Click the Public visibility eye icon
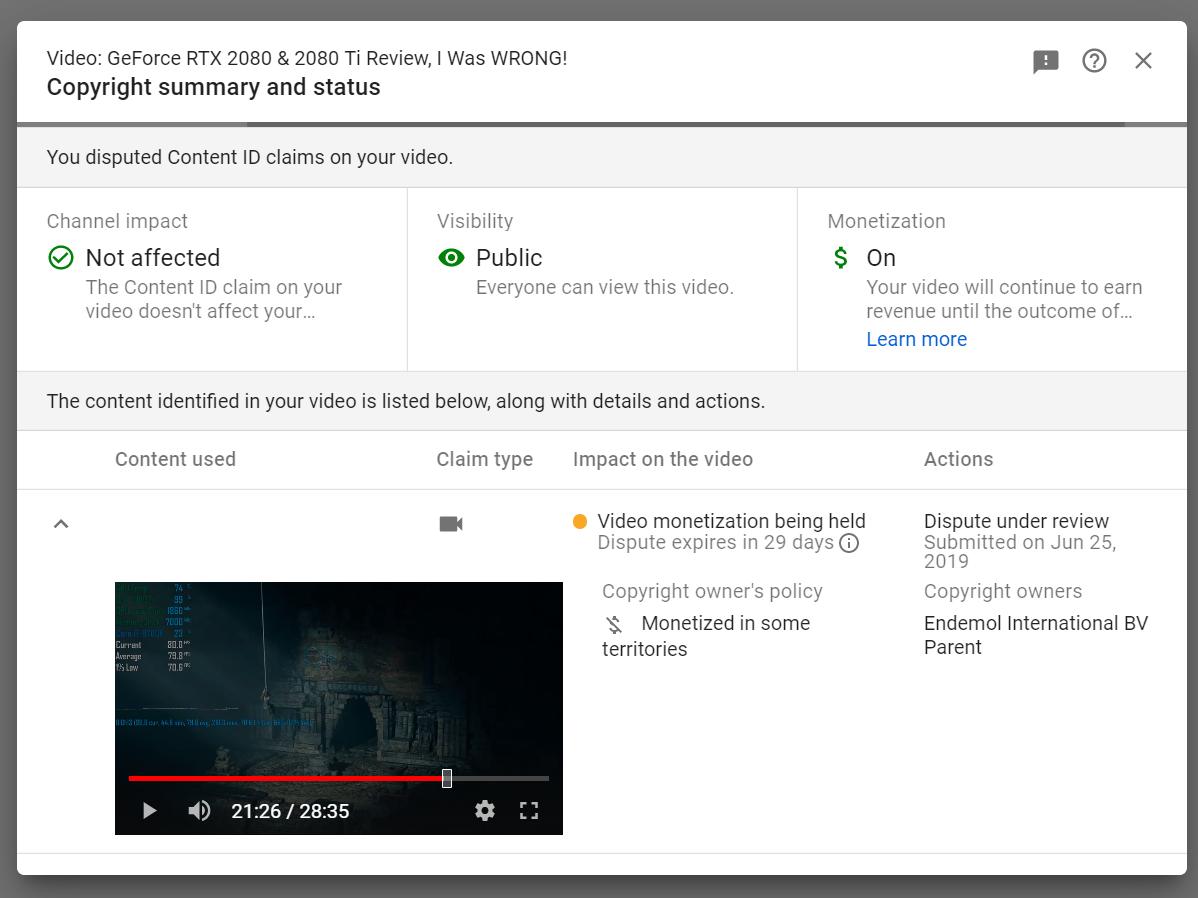 click(451, 258)
